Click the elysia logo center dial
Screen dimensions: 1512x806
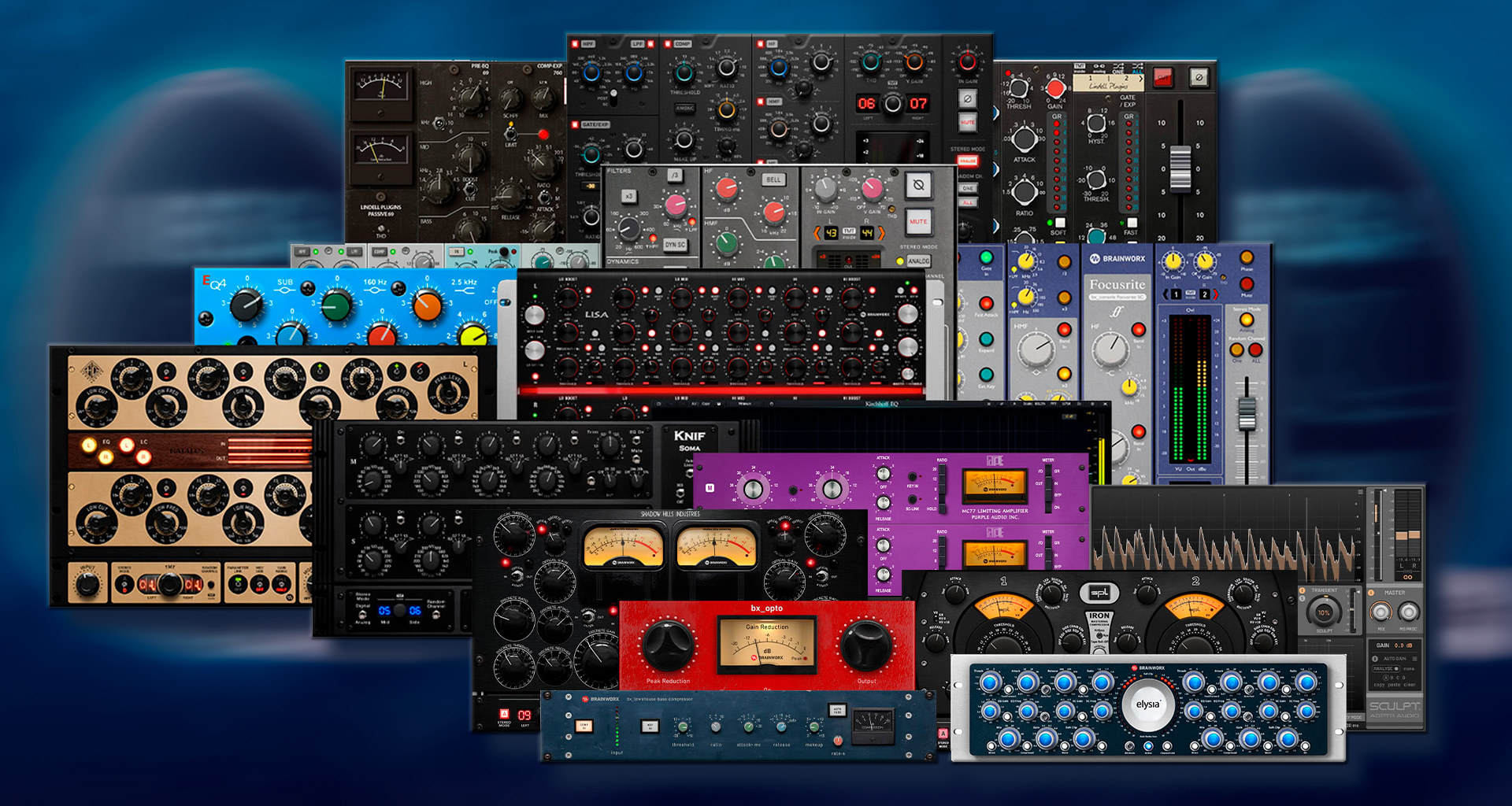click(x=1148, y=704)
